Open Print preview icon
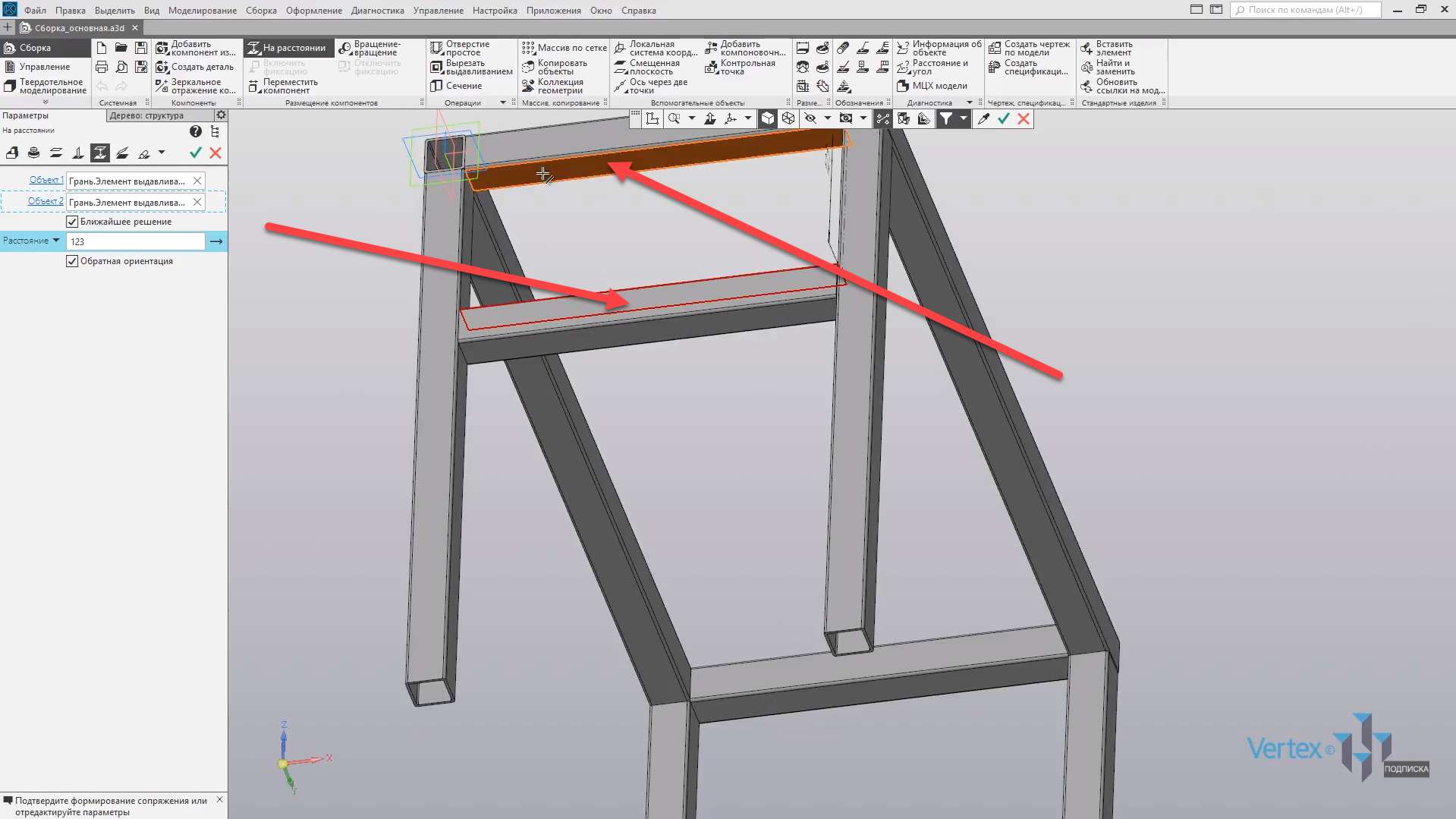The width and height of the screenshot is (1456, 819). [121, 67]
